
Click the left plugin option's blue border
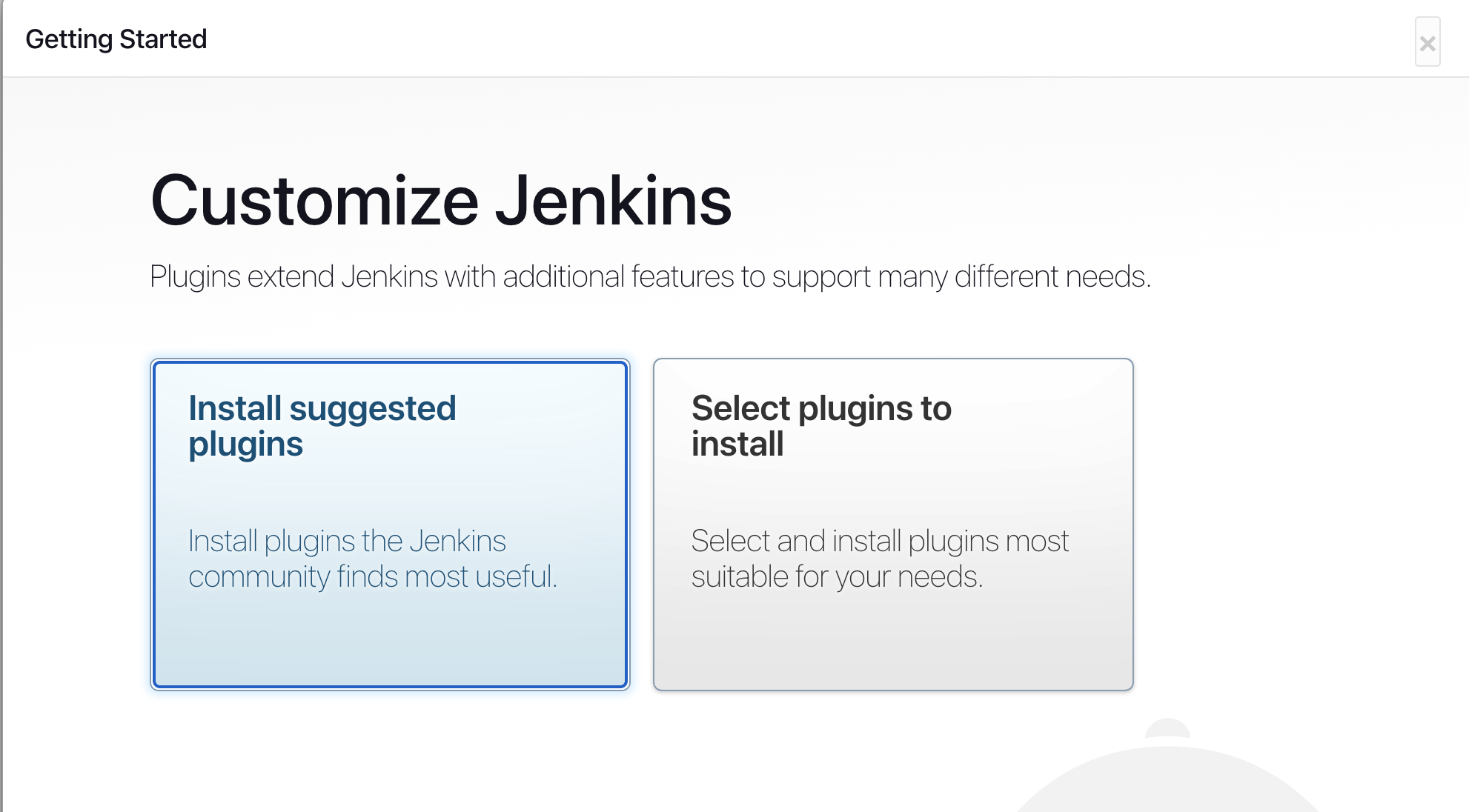click(x=155, y=522)
